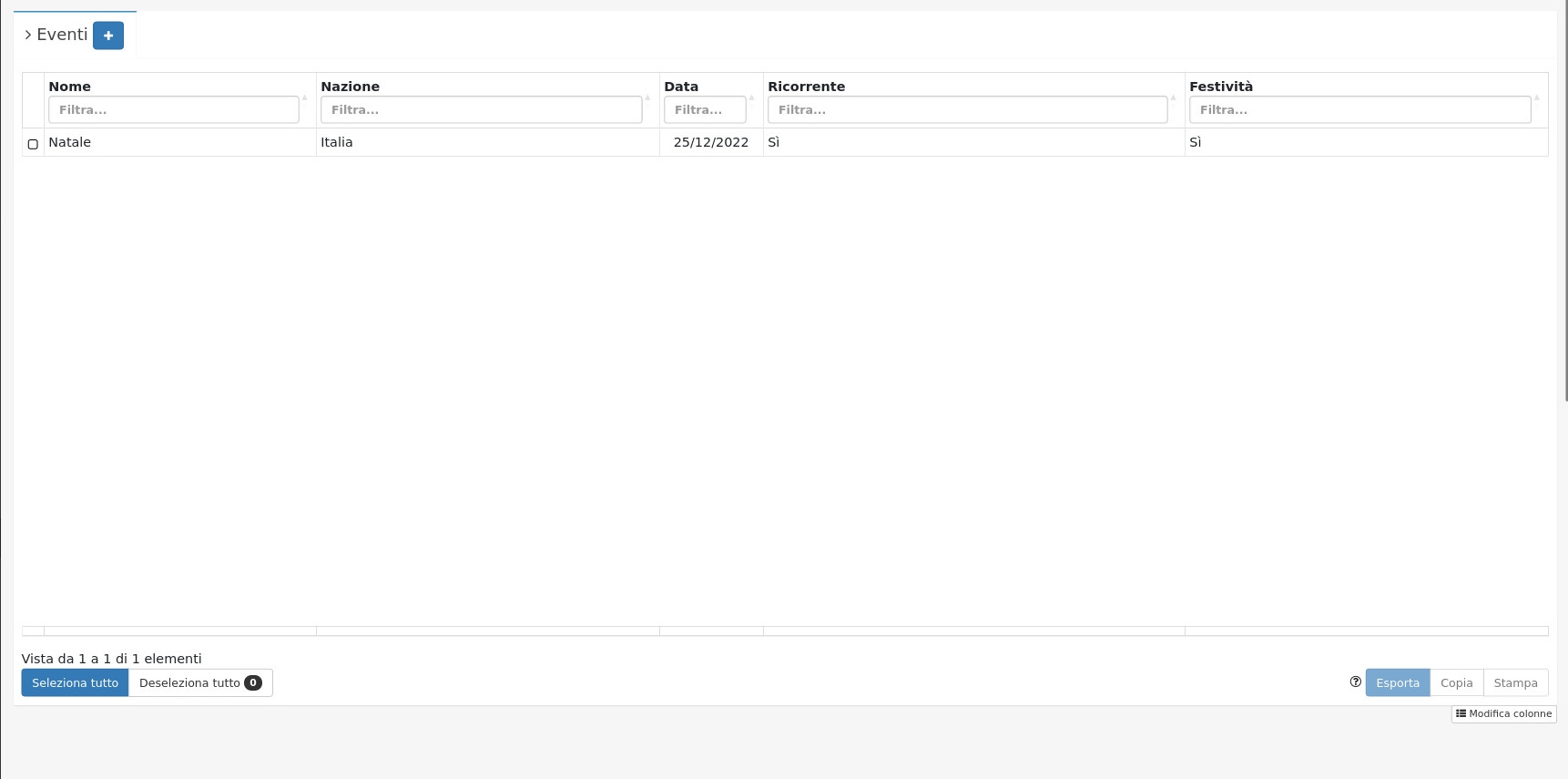
Task: Open the Modifica colonne option
Action: tap(1503, 714)
